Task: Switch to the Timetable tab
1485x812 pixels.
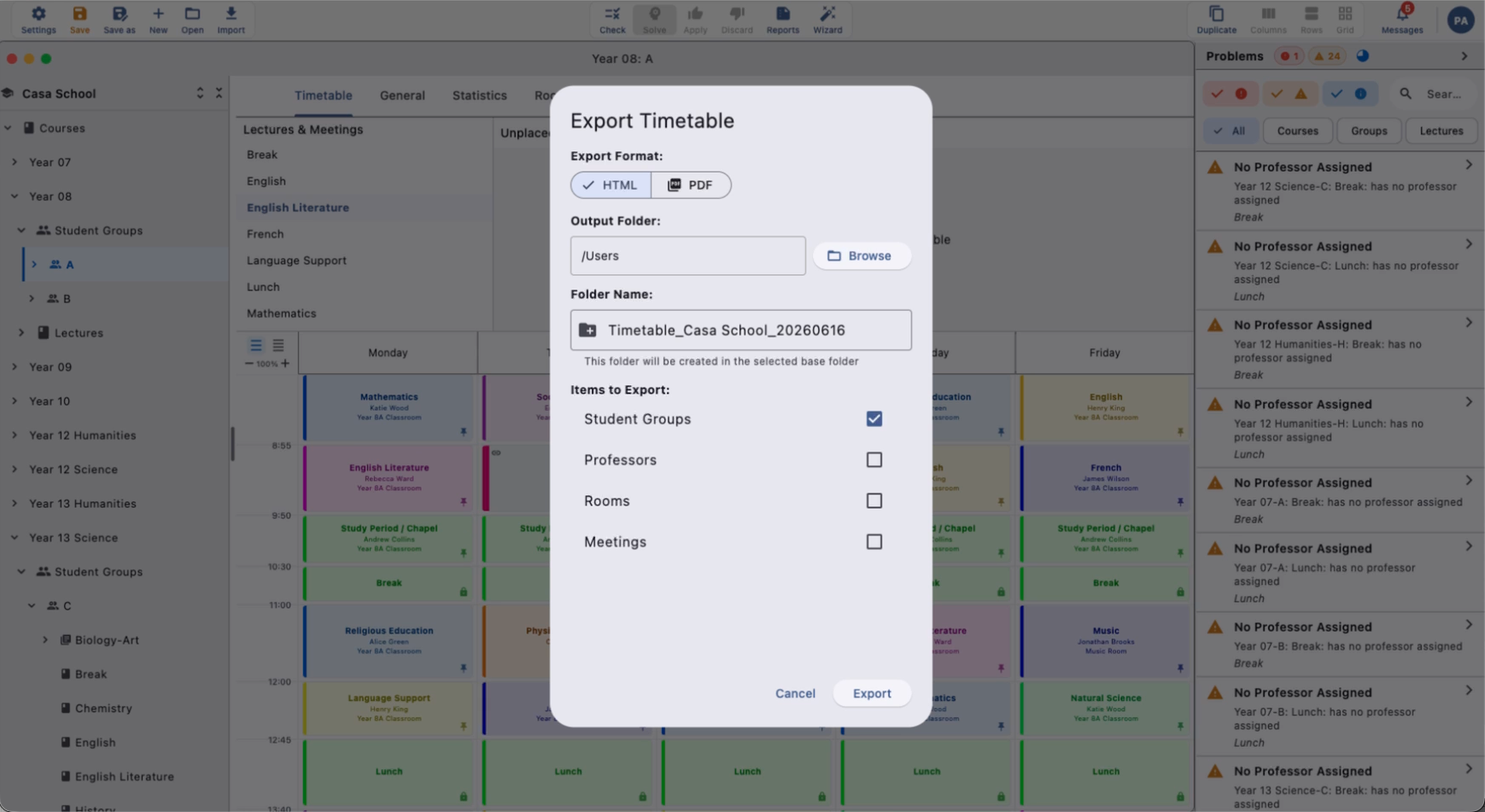Action: [324, 96]
